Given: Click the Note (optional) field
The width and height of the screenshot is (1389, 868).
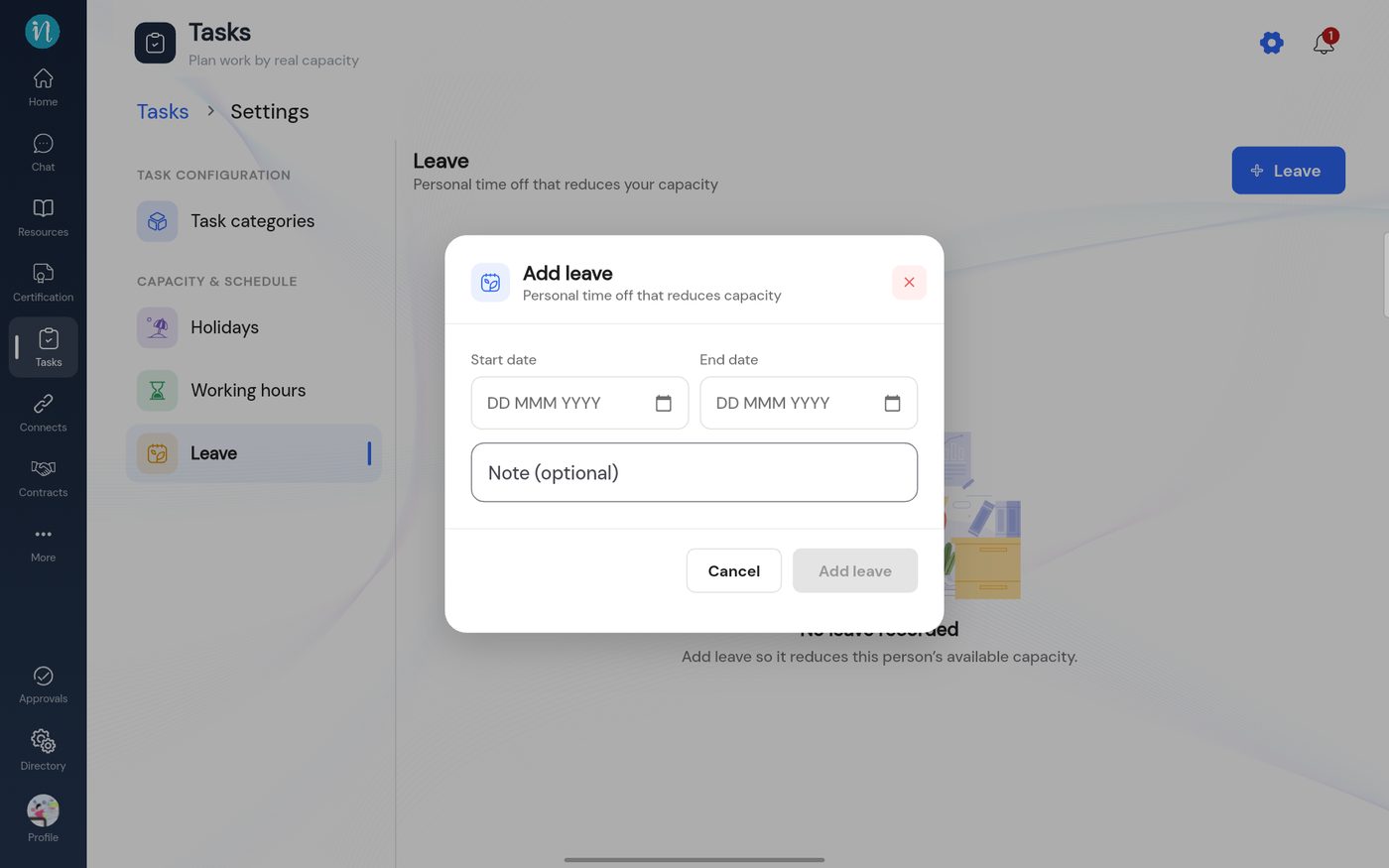Looking at the screenshot, I should coord(694,472).
